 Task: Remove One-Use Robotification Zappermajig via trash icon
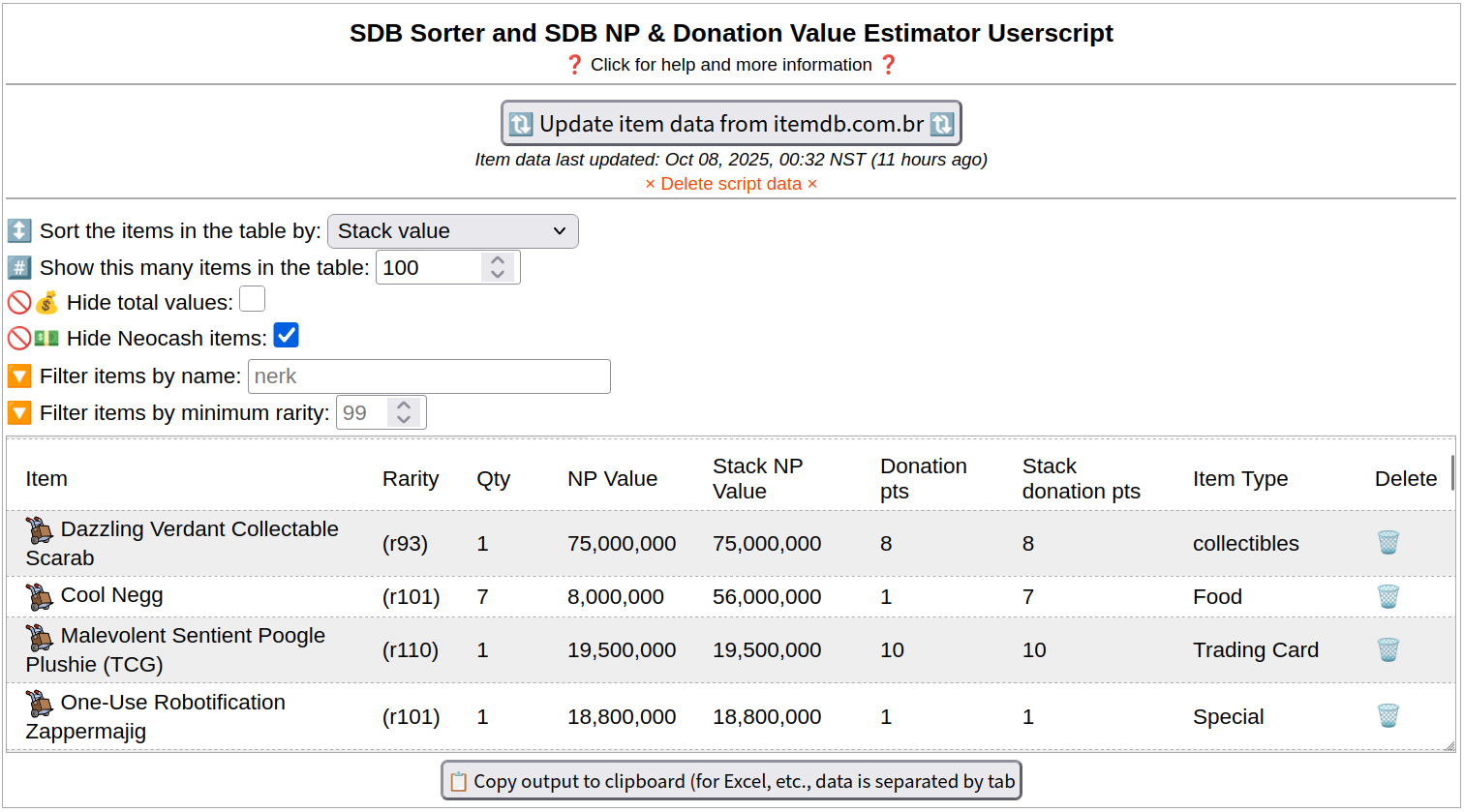point(1388,716)
